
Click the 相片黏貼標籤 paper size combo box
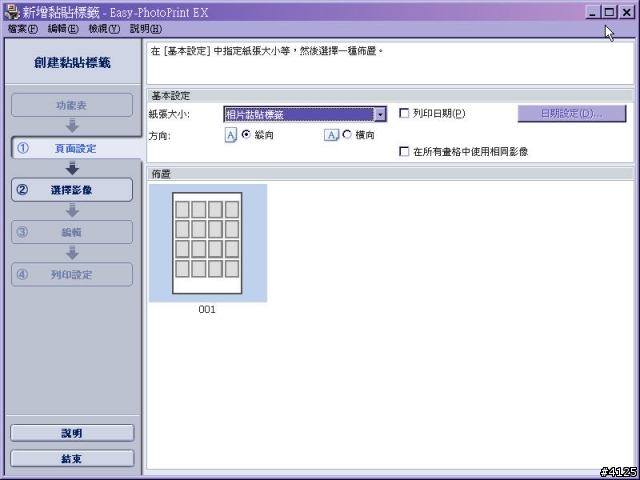click(x=305, y=115)
